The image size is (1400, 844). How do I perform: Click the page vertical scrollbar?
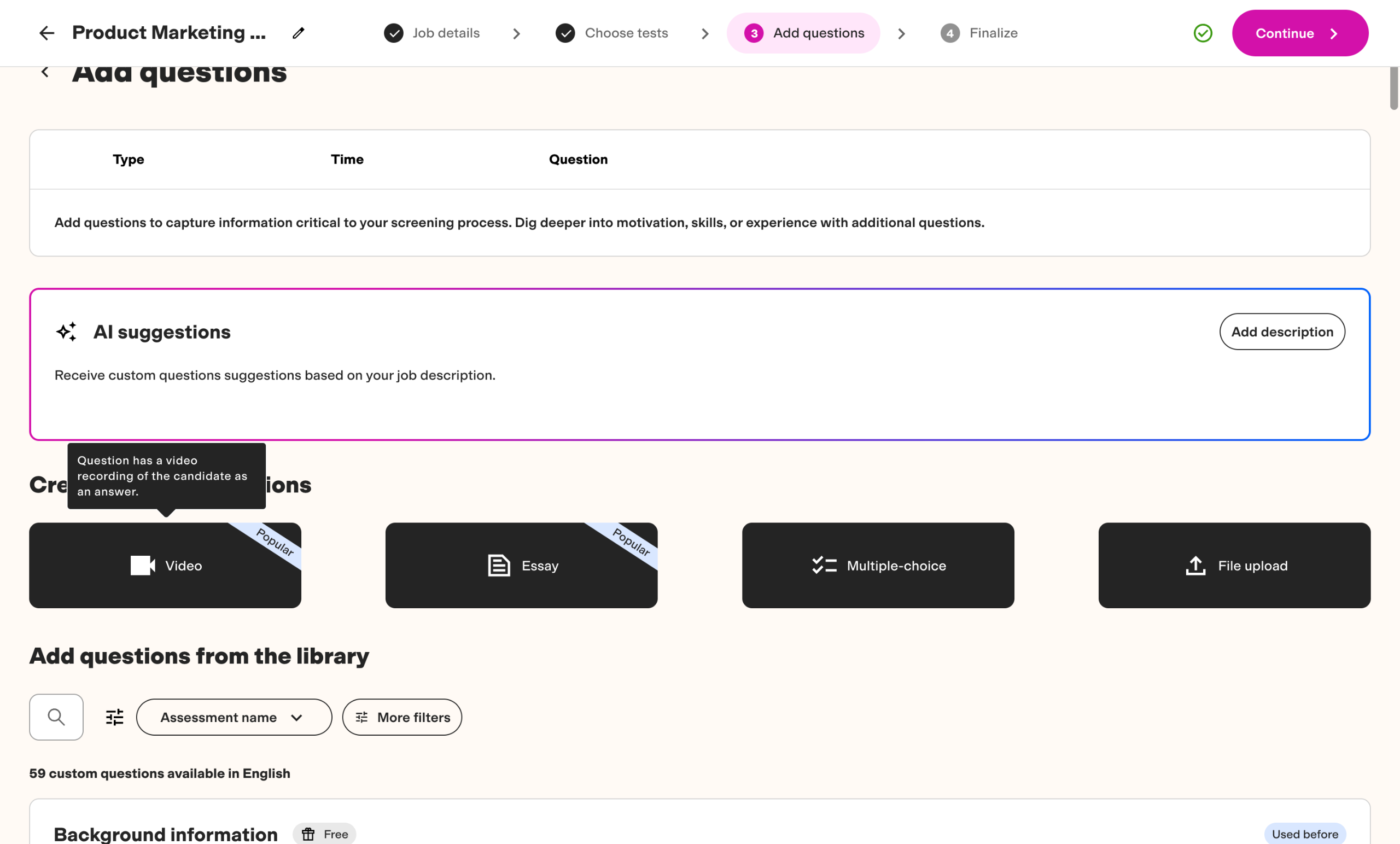point(1393,88)
